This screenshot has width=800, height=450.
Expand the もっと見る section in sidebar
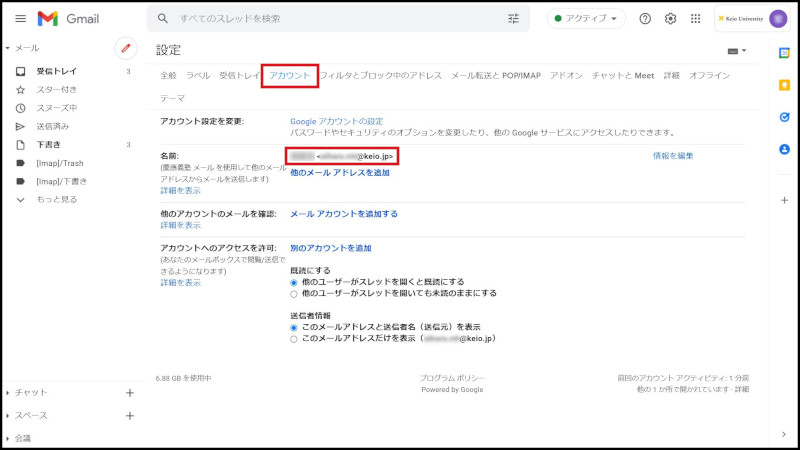pyautogui.click(x=56, y=199)
